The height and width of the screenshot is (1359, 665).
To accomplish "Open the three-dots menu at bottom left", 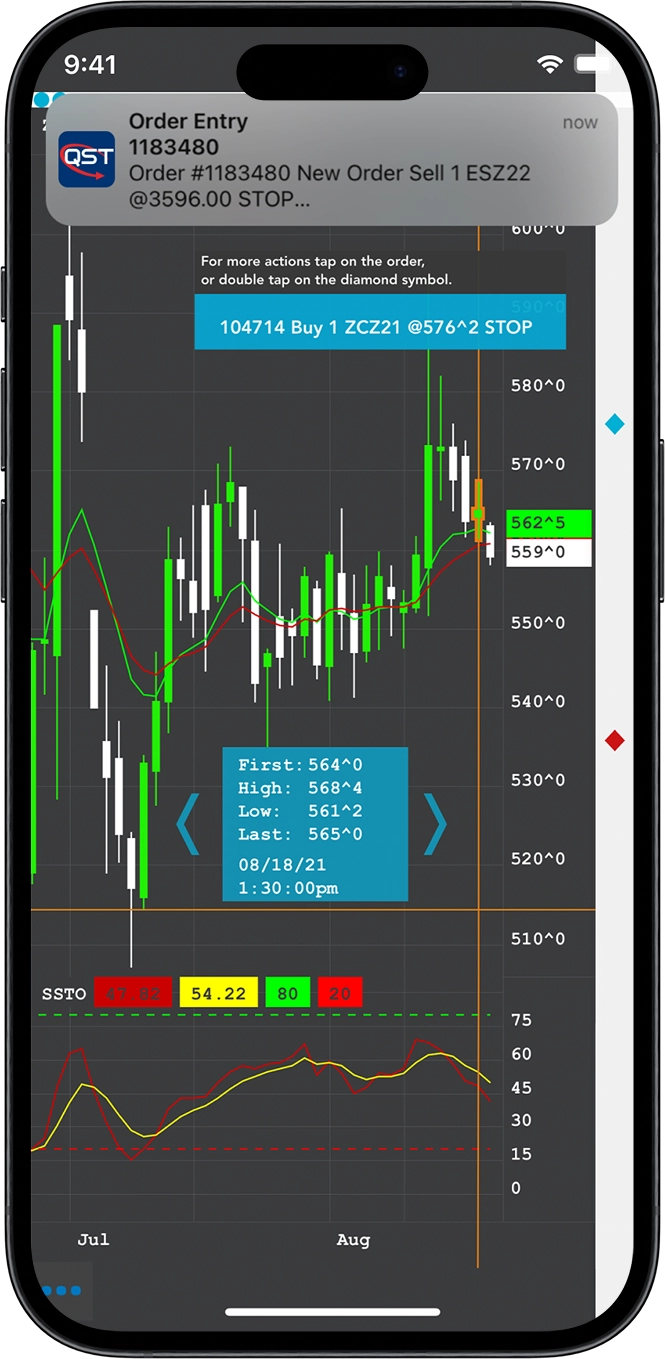I will pos(62,1291).
